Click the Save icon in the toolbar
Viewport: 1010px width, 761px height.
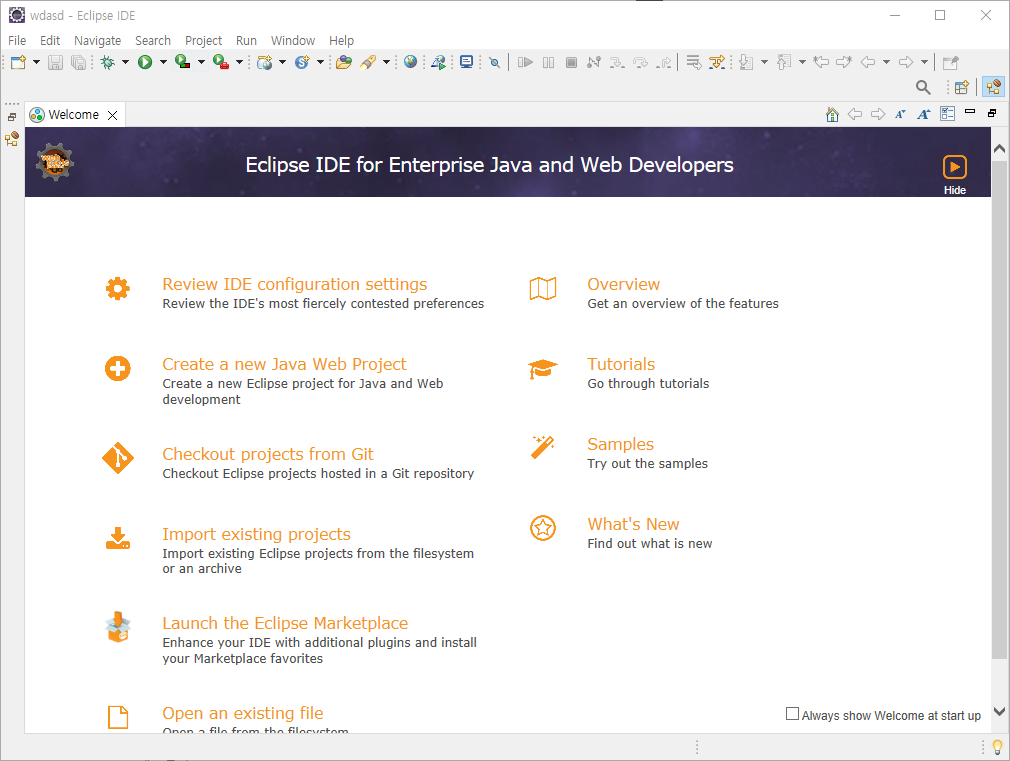point(55,62)
